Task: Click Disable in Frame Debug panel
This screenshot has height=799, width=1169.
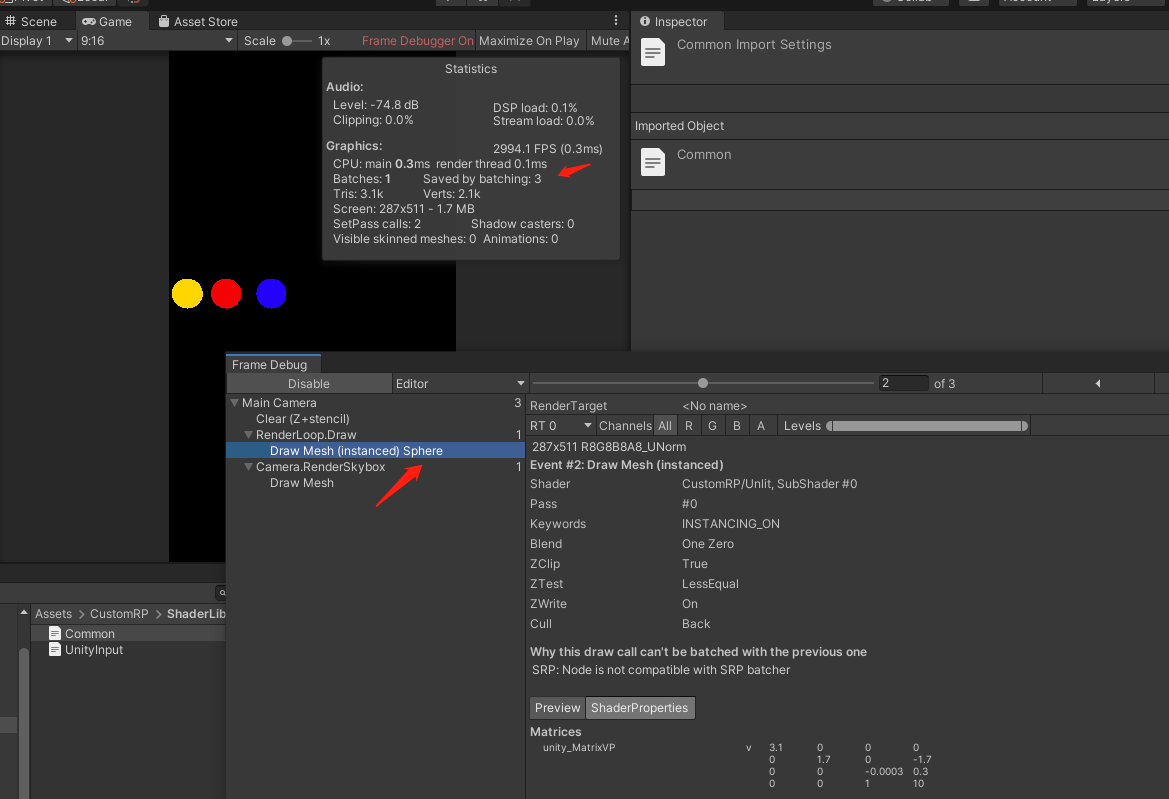Action: click(308, 384)
